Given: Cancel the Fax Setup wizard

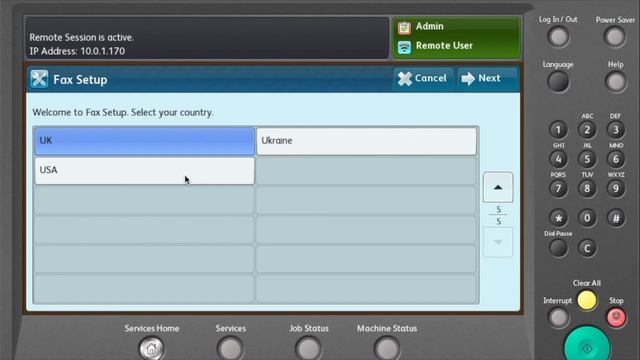Looking at the screenshot, I should (422, 78).
